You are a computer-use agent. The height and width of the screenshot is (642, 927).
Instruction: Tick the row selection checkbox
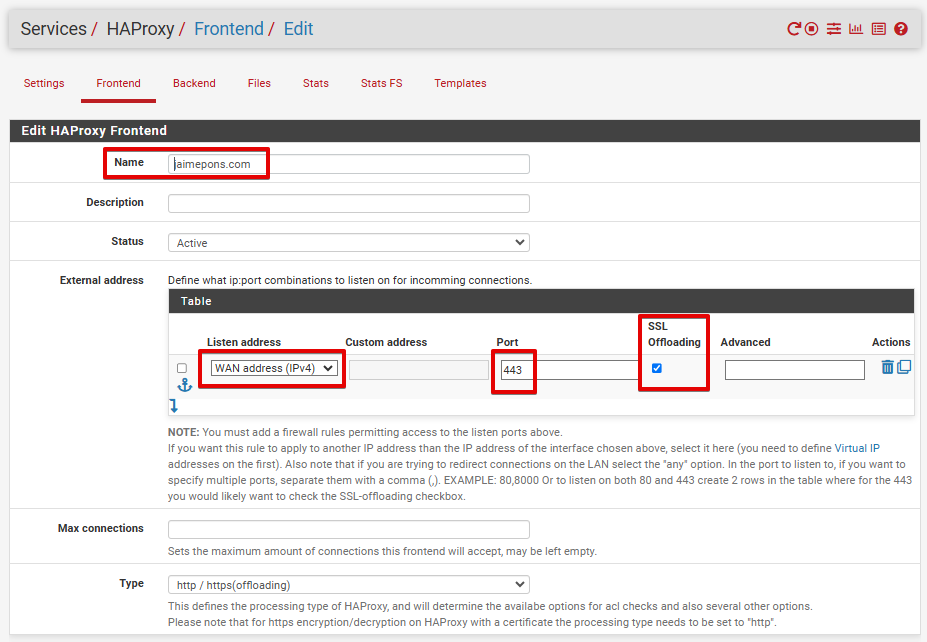(x=181, y=368)
